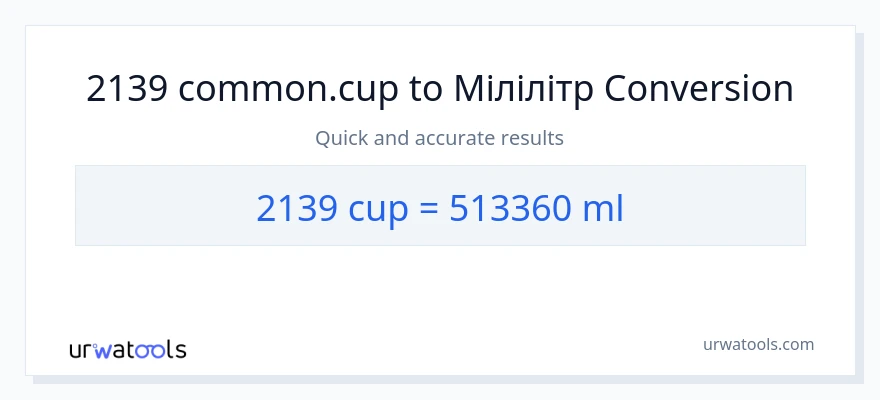
Task: Click the equals sign in the result
Action: [428, 208]
